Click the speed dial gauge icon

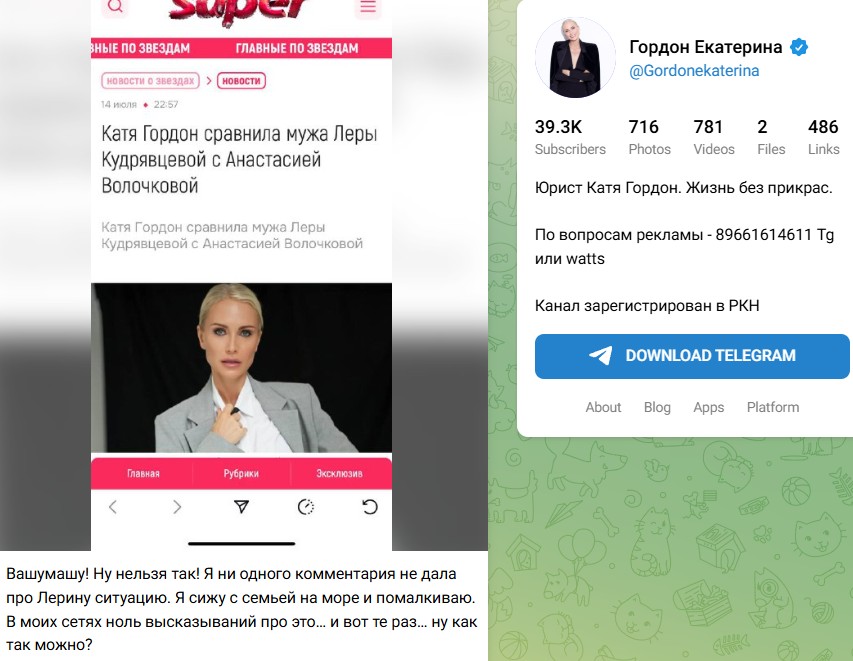[306, 507]
